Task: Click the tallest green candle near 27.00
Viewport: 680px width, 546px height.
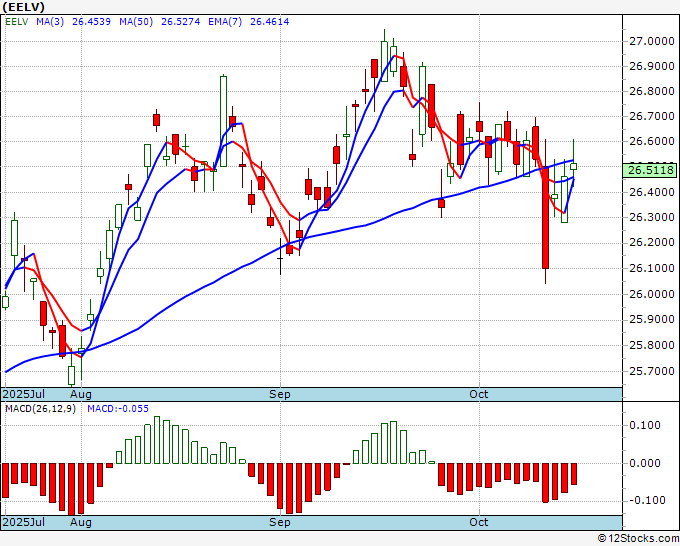Action: [x=384, y=61]
